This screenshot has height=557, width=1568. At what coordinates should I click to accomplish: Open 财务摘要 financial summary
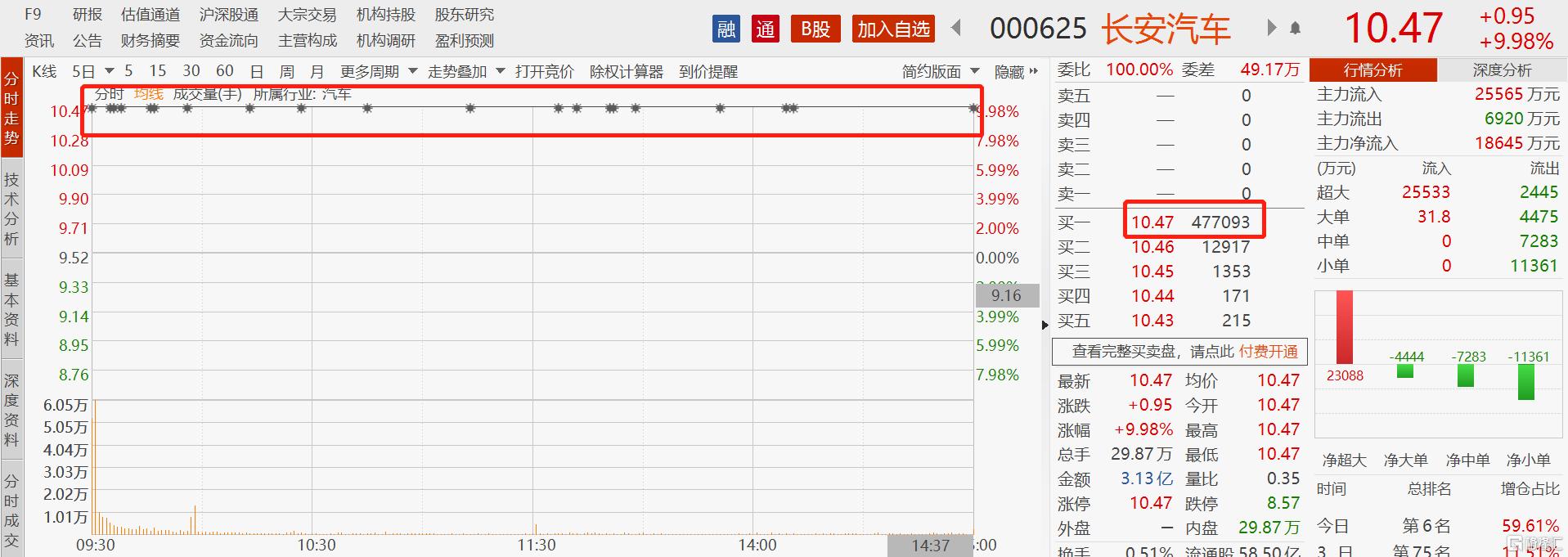click(x=151, y=41)
